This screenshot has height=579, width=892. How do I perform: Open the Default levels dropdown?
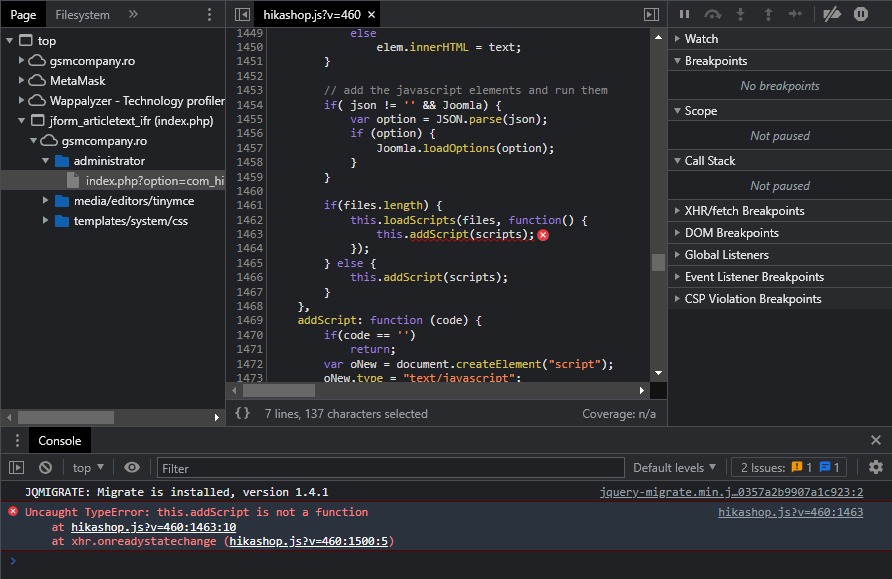[x=674, y=467]
